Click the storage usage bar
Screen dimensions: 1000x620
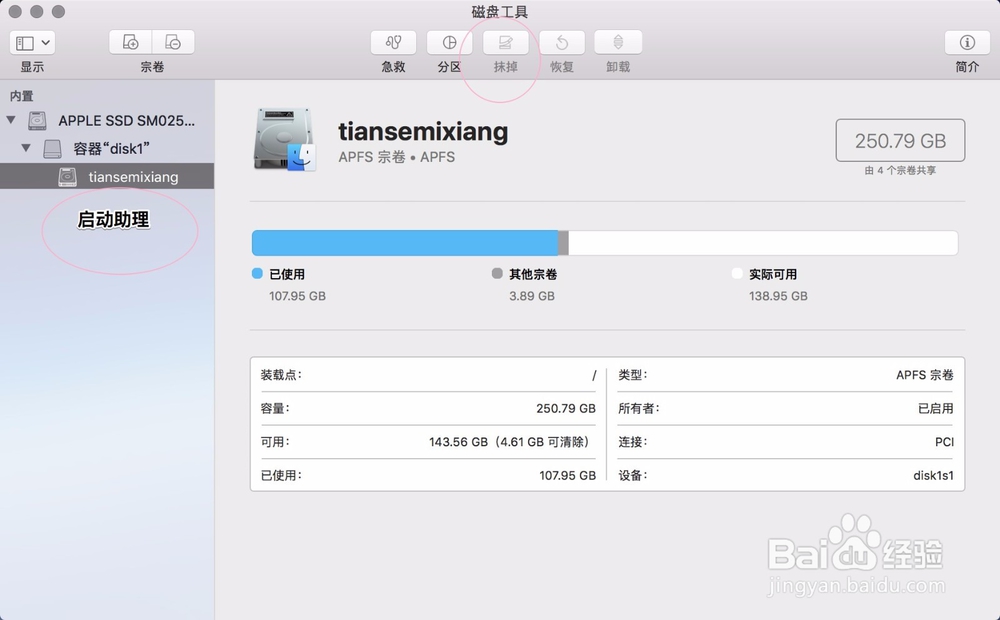(604, 242)
